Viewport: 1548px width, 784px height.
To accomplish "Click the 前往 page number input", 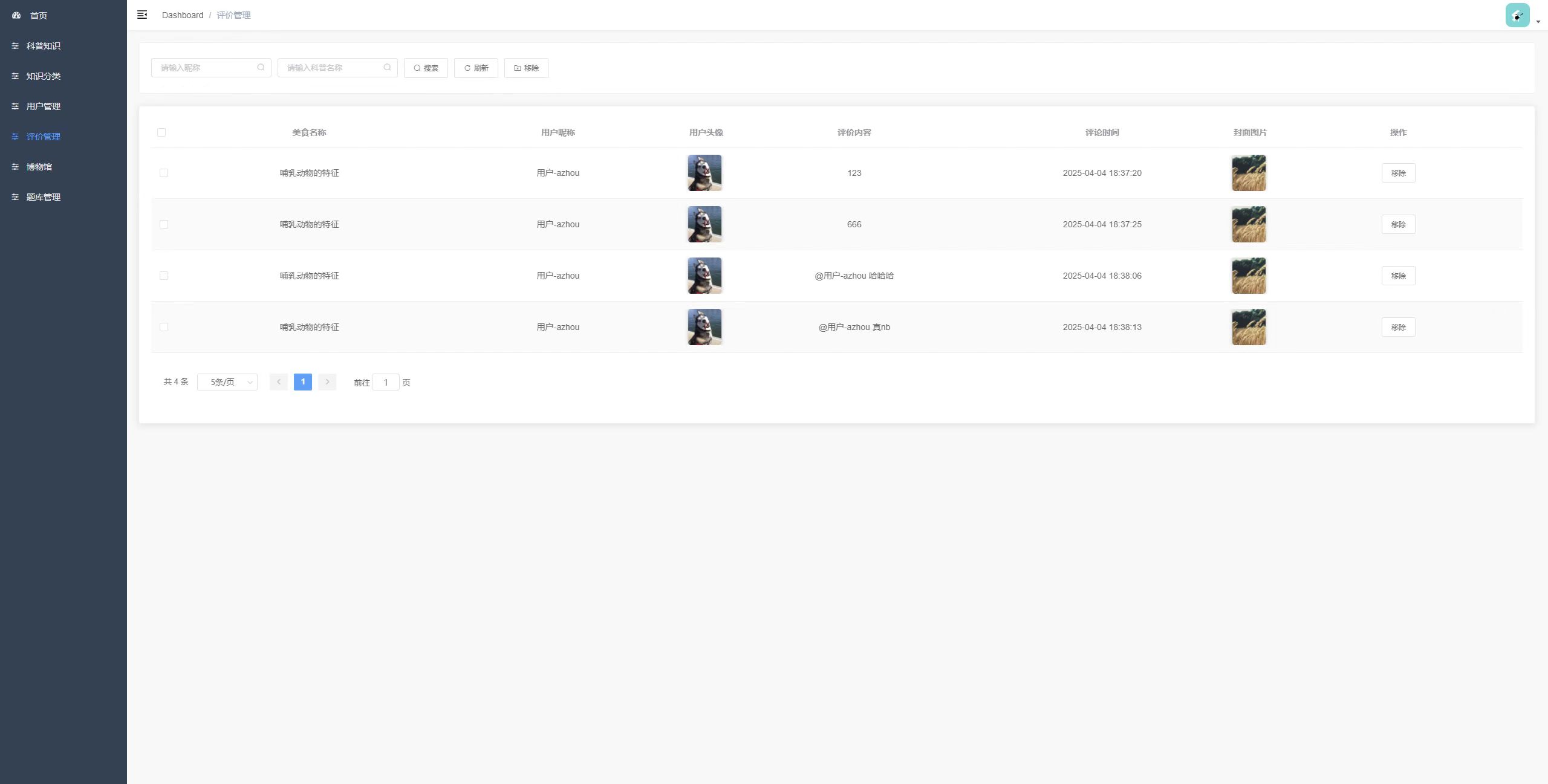I will 386,383.
